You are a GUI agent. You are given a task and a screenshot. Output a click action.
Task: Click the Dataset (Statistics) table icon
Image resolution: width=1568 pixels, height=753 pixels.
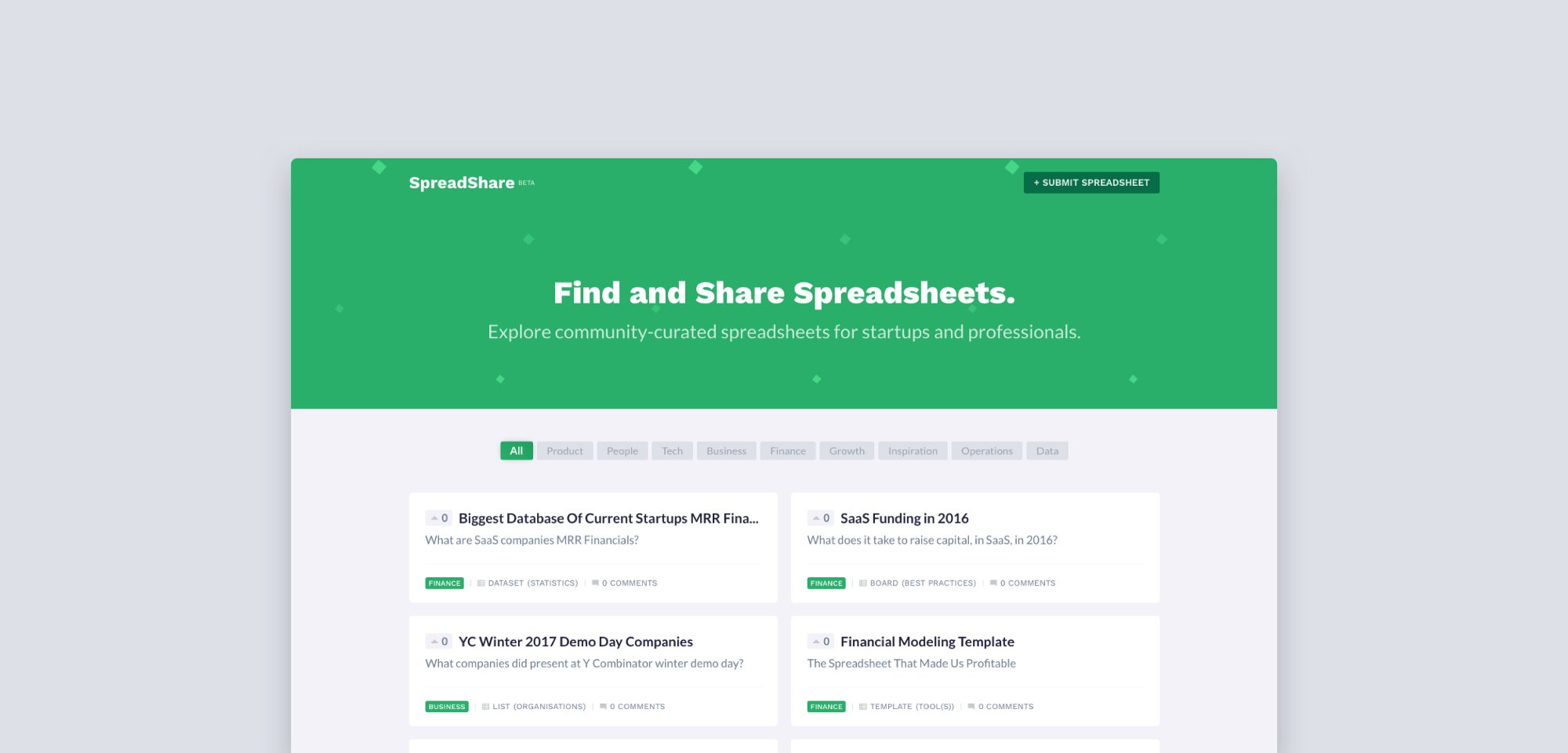point(481,584)
